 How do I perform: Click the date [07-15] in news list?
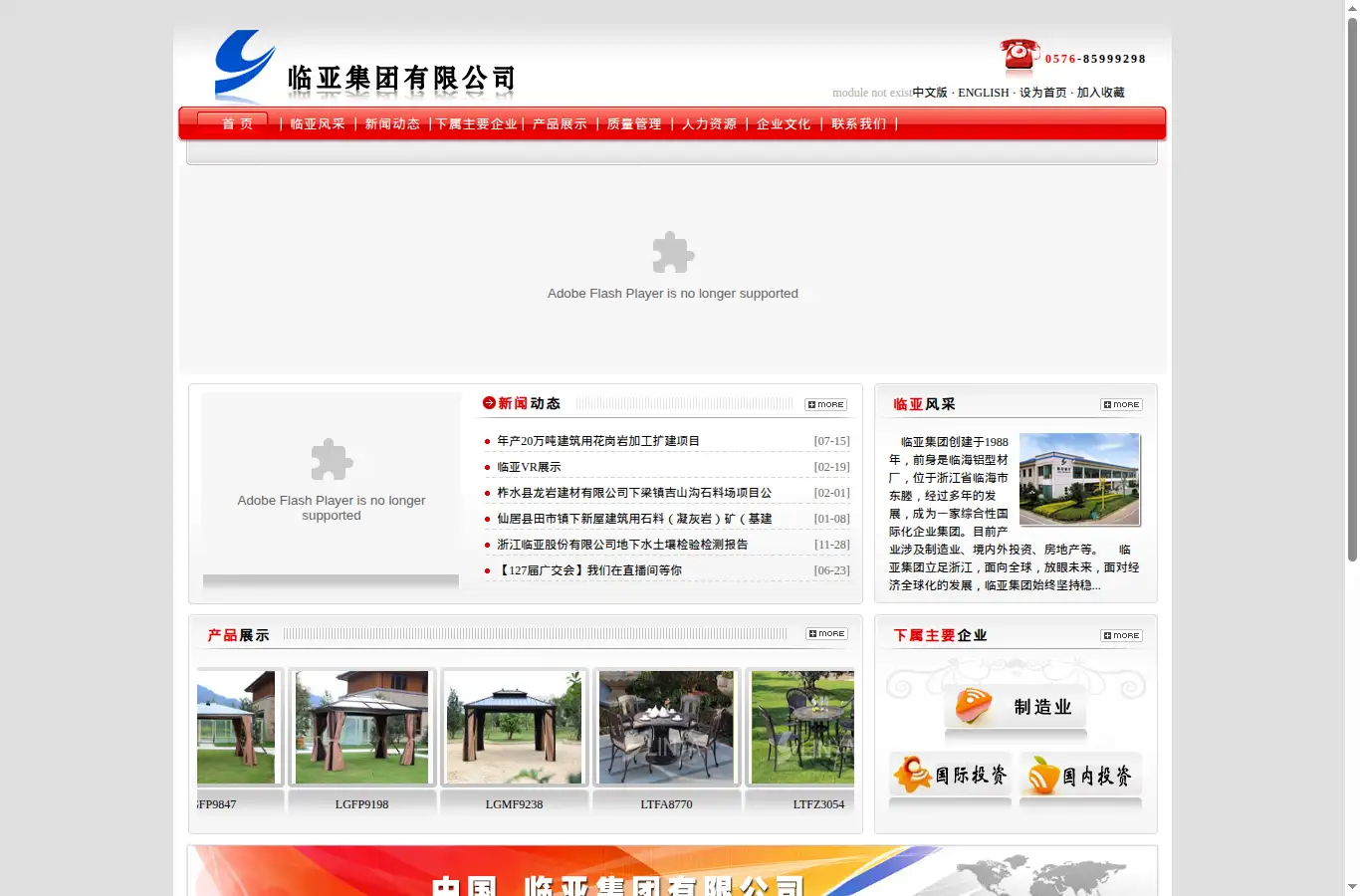click(x=831, y=441)
